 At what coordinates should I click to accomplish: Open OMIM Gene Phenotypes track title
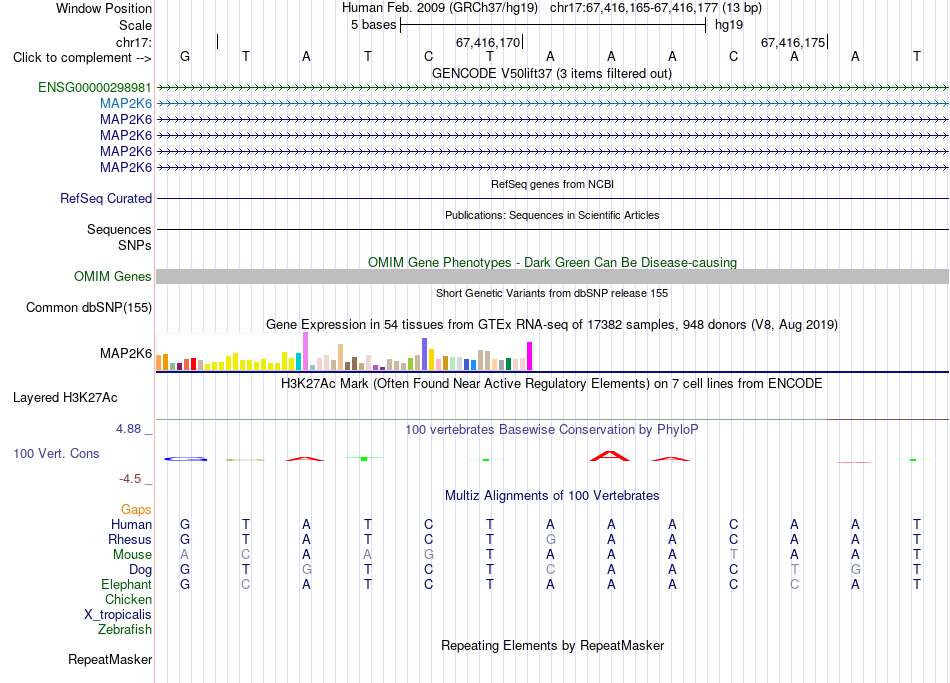[553, 262]
